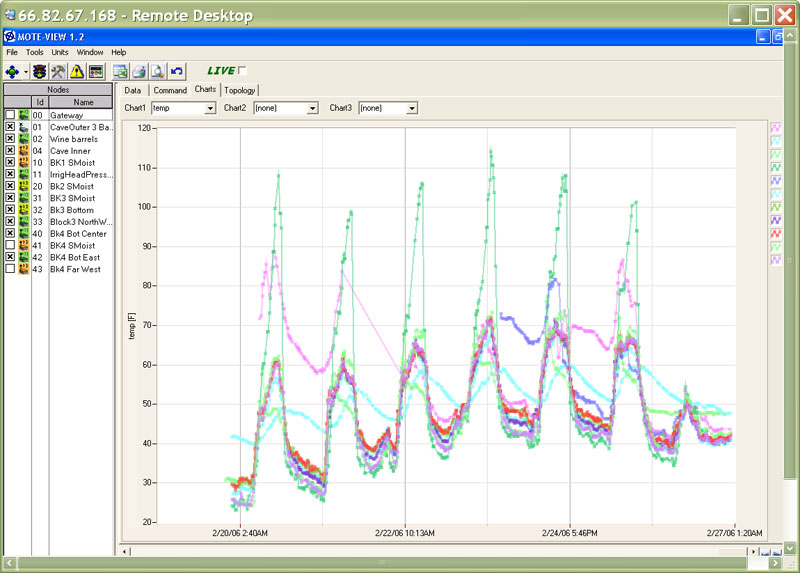Click the Name column header

coord(82,102)
